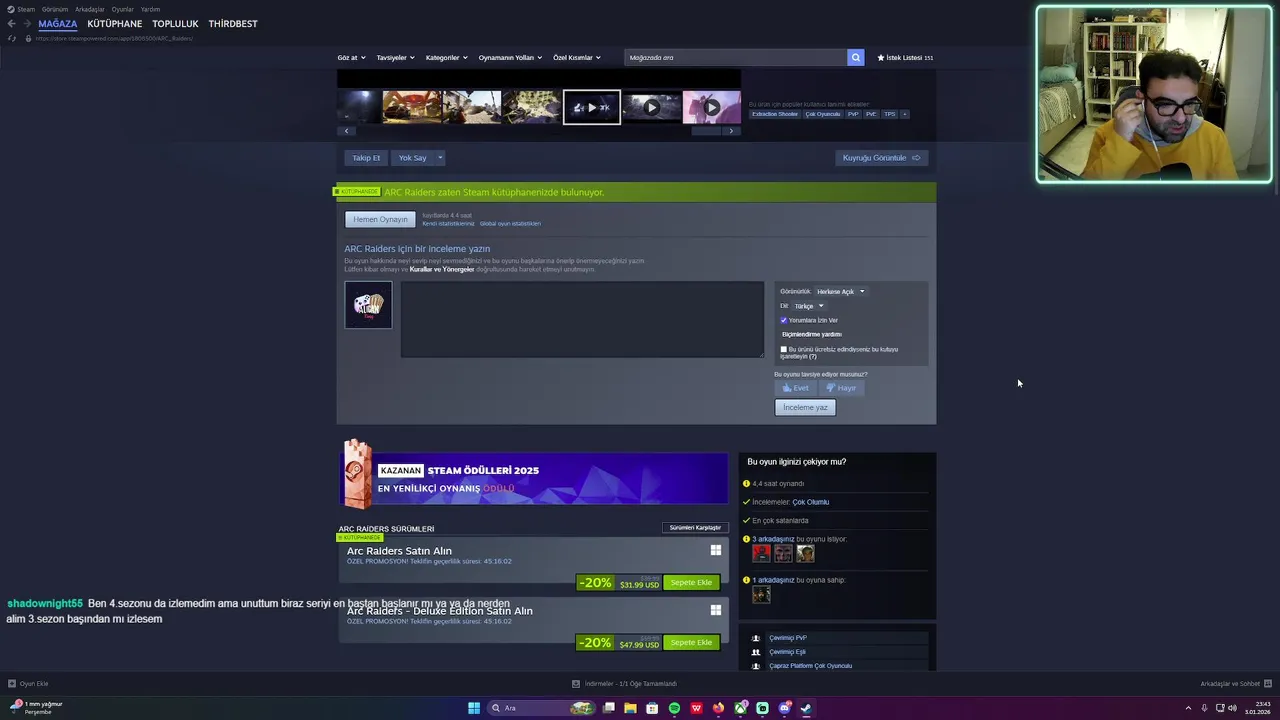The image size is (1280, 720).
Task: Click into the review text area
Action: coord(582,319)
